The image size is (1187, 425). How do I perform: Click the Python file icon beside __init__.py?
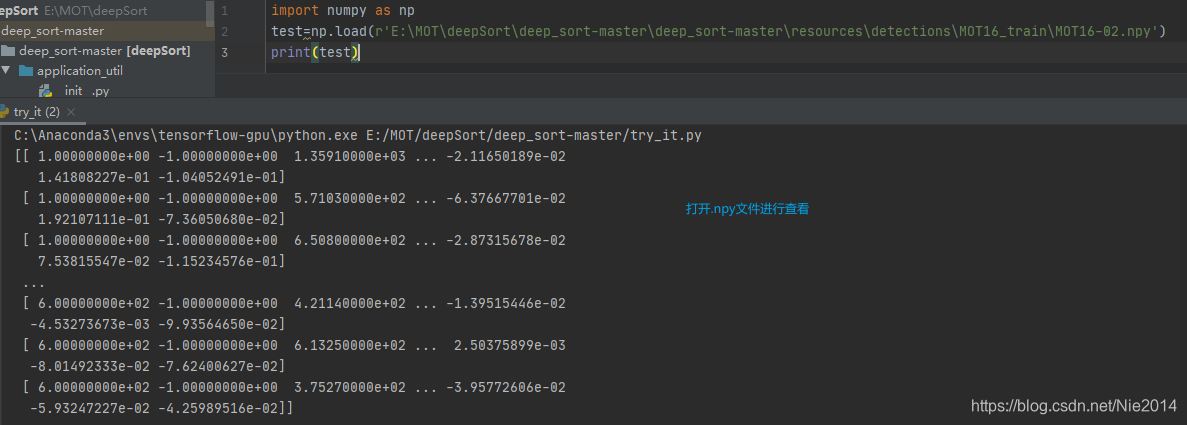(46, 91)
